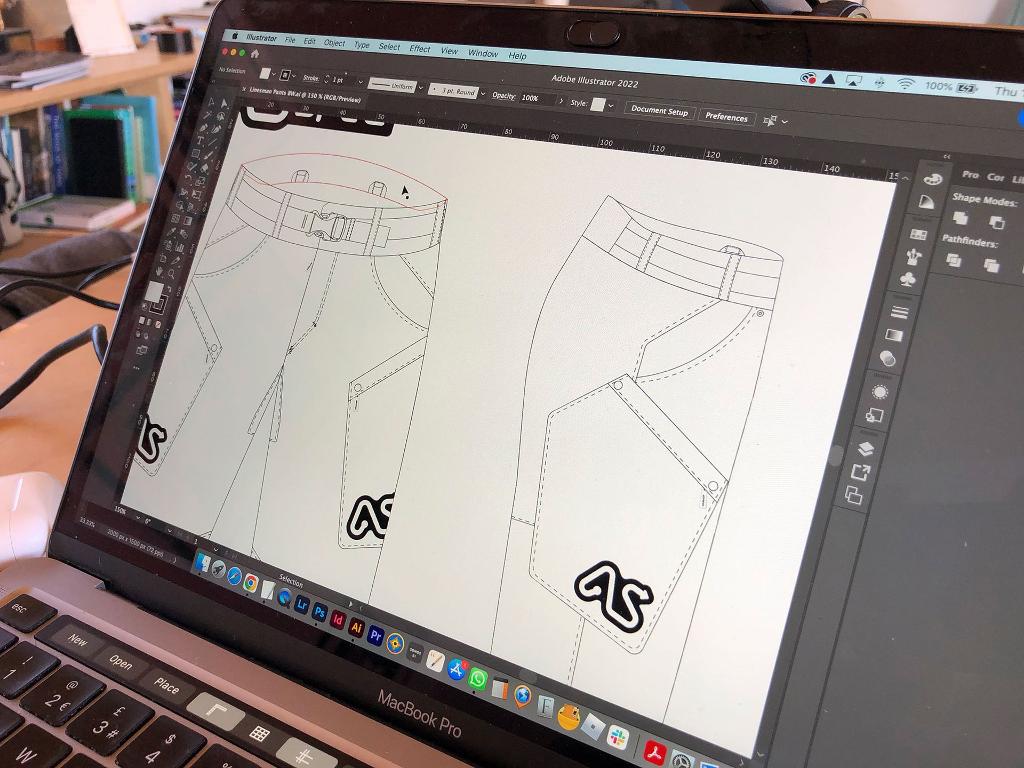Open the Color panel palette icon
The width and height of the screenshot is (1024, 768).
(932, 179)
